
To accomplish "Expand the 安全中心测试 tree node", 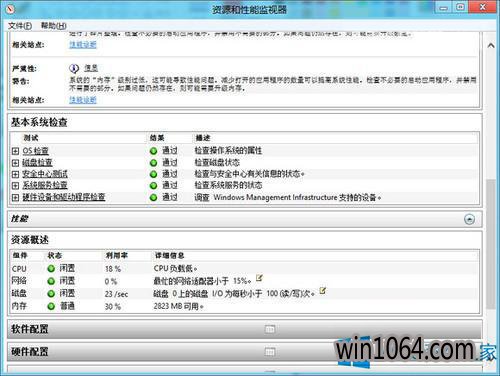I will 15,174.
